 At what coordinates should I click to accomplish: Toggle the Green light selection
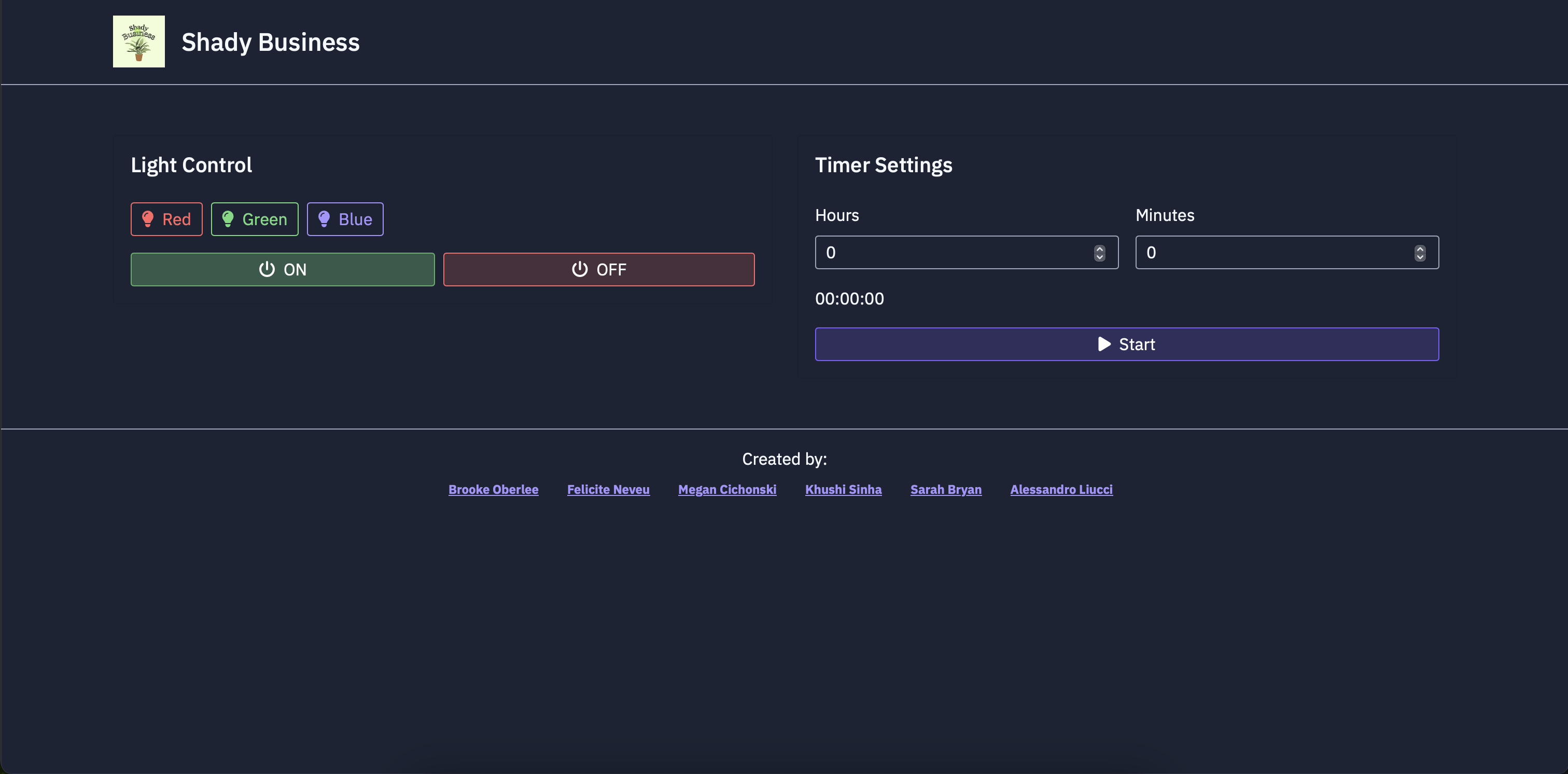click(255, 218)
